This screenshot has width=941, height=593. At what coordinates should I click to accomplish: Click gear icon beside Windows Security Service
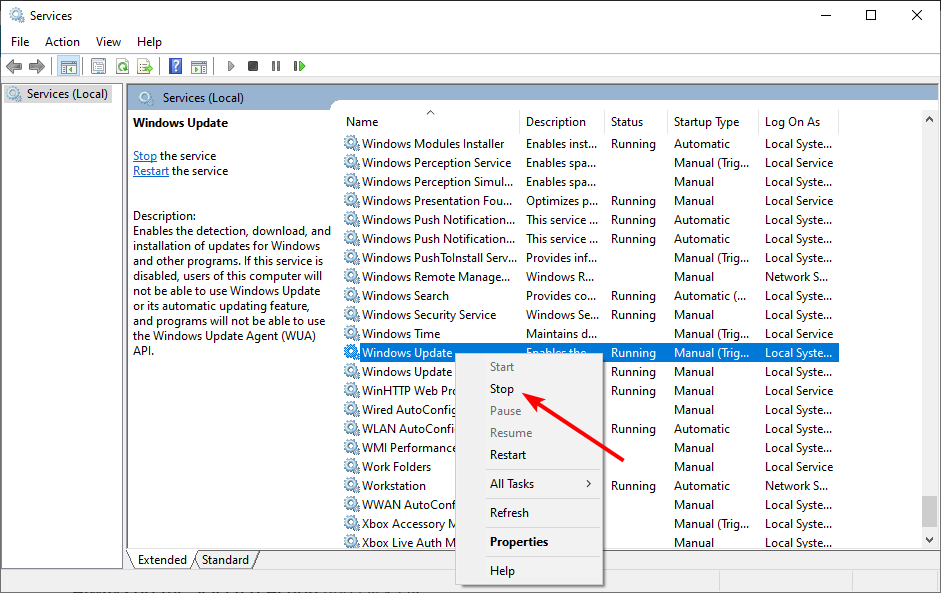tap(351, 315)
